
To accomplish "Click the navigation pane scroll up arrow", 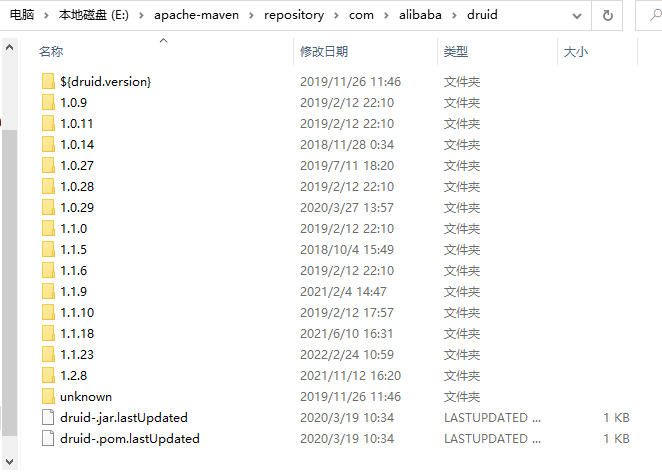I will point(9,47).
